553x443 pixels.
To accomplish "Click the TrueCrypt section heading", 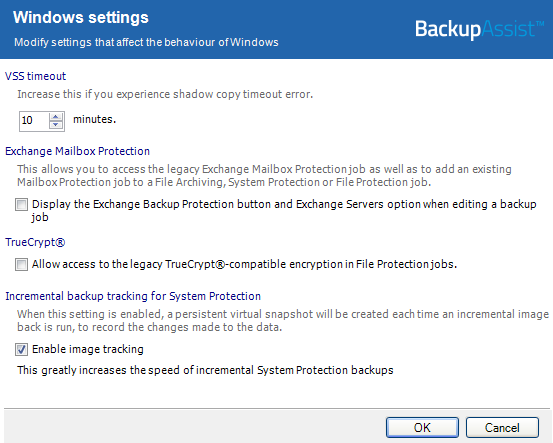I will coord(35,242).
